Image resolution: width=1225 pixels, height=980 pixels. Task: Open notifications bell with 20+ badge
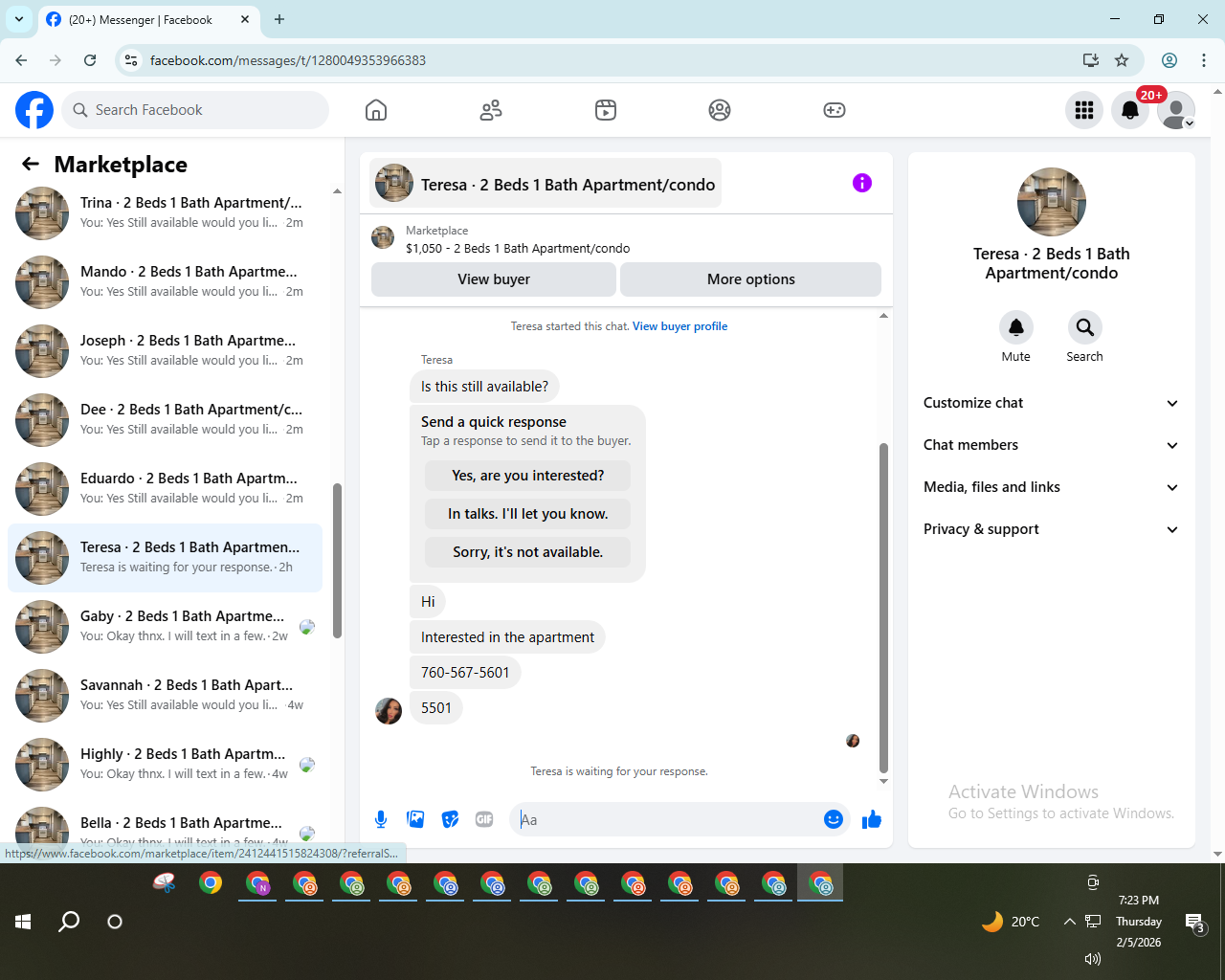pos(1130,110)
